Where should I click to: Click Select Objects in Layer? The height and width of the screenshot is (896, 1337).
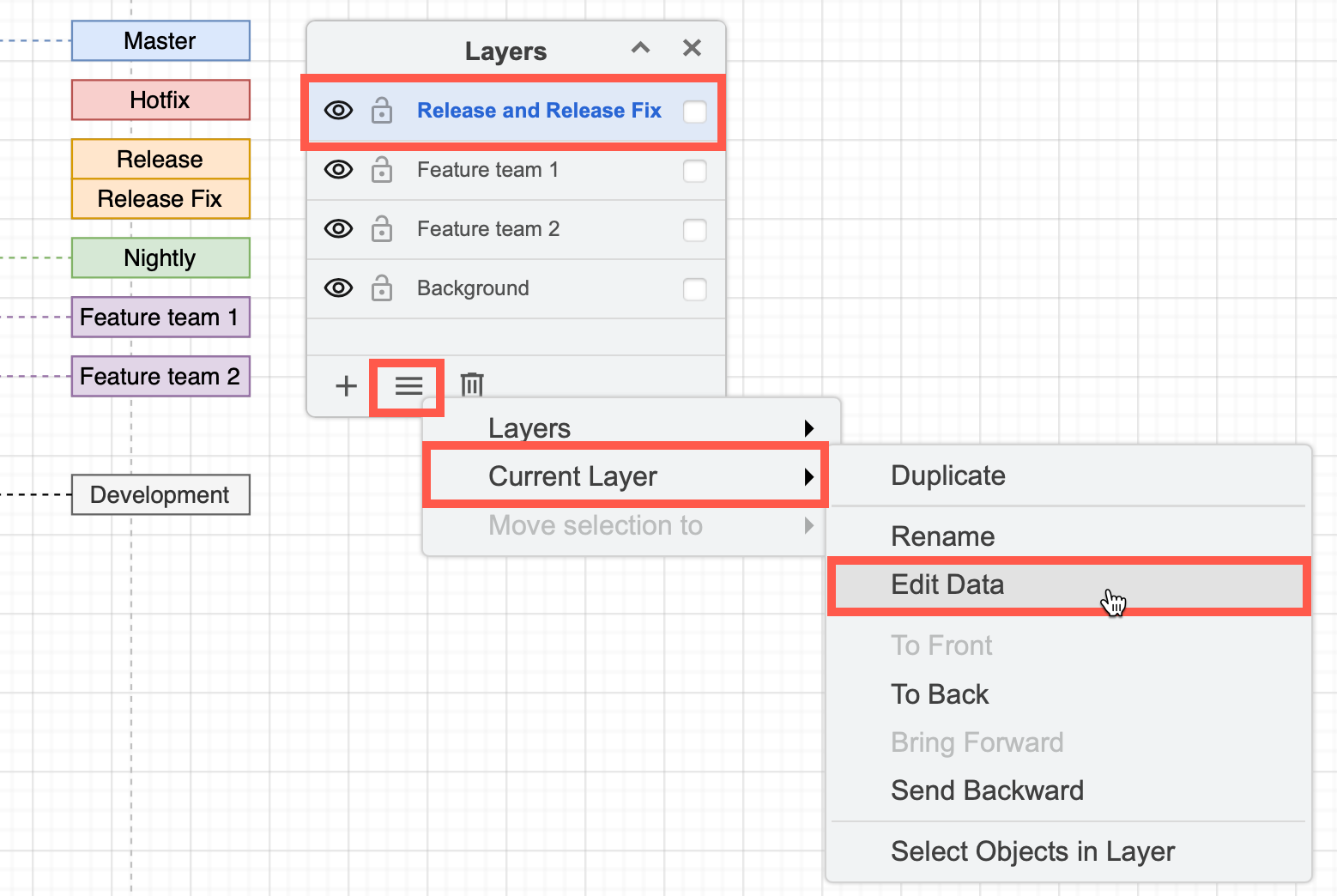(1032, 851)
